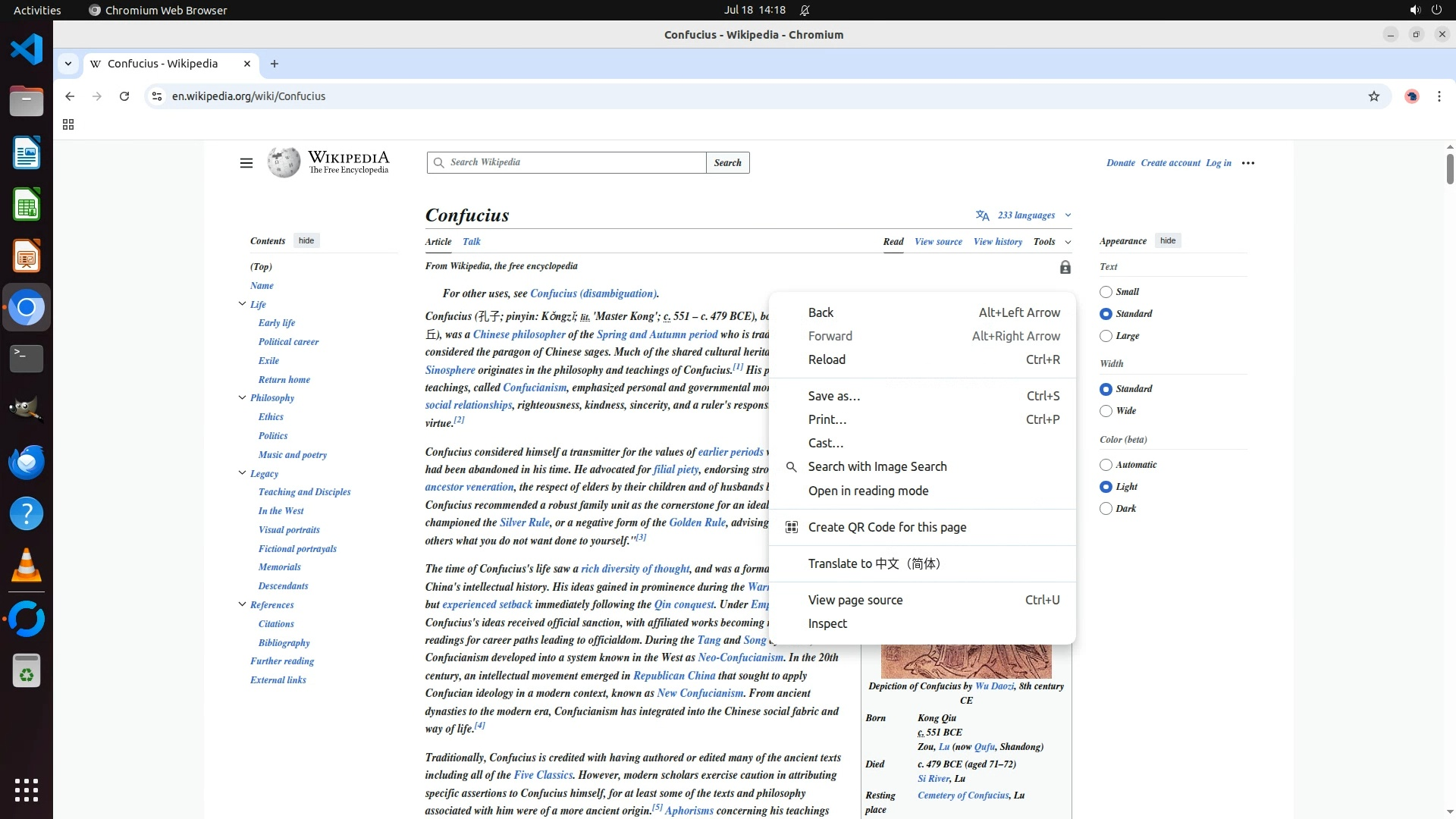The image size is (1456, 819).
Task: Choose the Wide width radio button
Action: (x=1106, y=411)
